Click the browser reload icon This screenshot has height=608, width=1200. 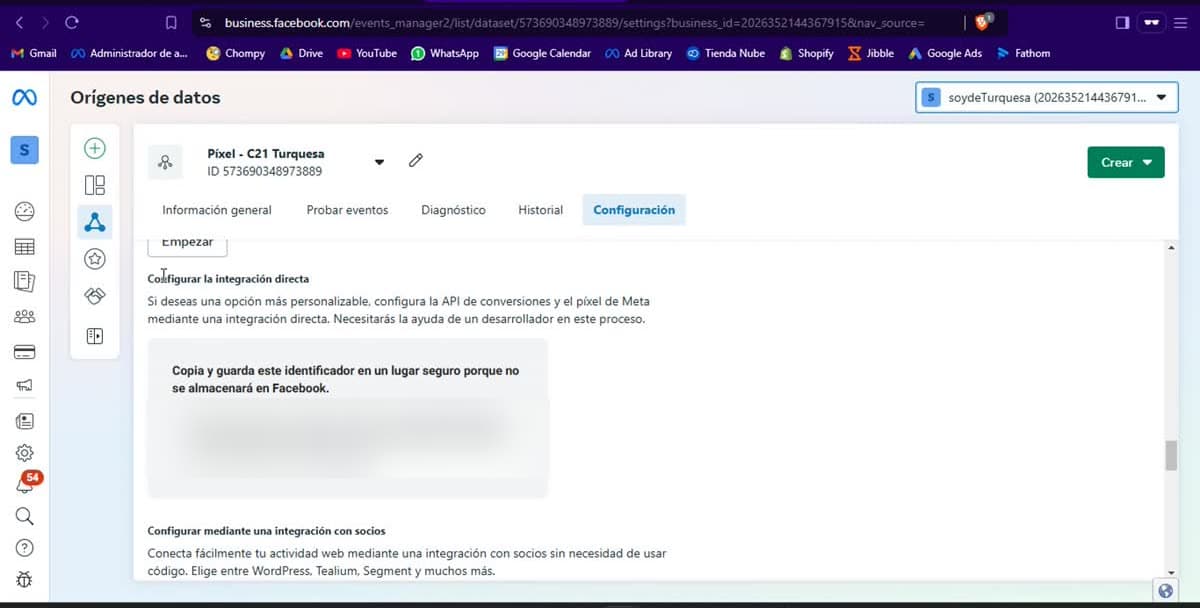pos(72,22)
